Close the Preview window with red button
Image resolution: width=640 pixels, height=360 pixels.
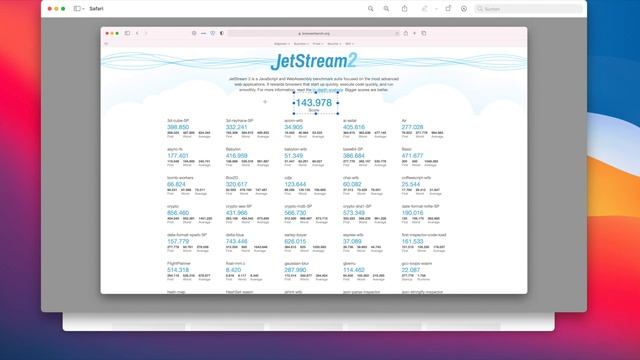tap(50, 9)
